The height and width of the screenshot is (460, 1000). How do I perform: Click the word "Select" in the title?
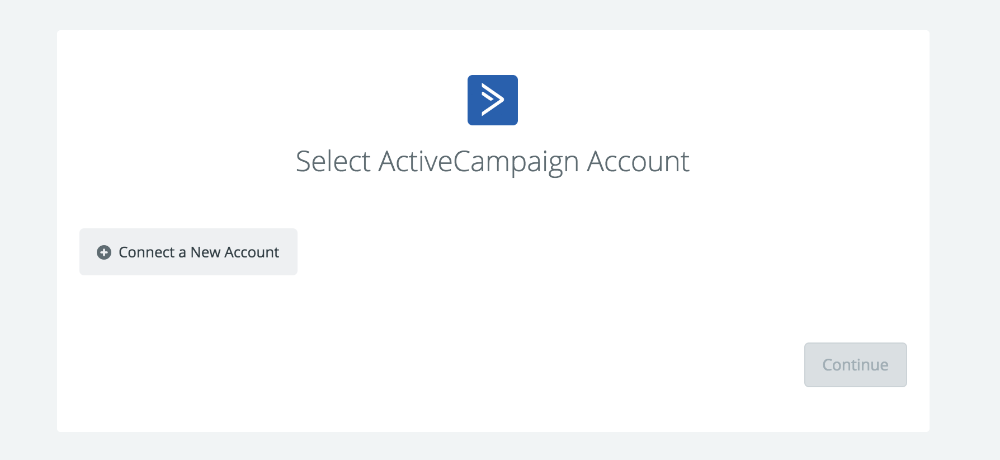[333, 161]
